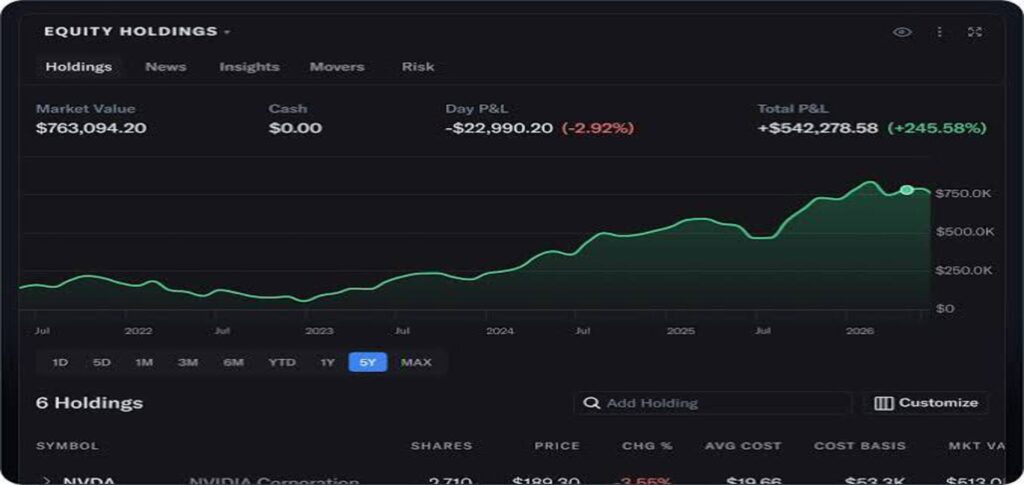Select the MAX time range
Screen dimensions: 1024x485
416,362
